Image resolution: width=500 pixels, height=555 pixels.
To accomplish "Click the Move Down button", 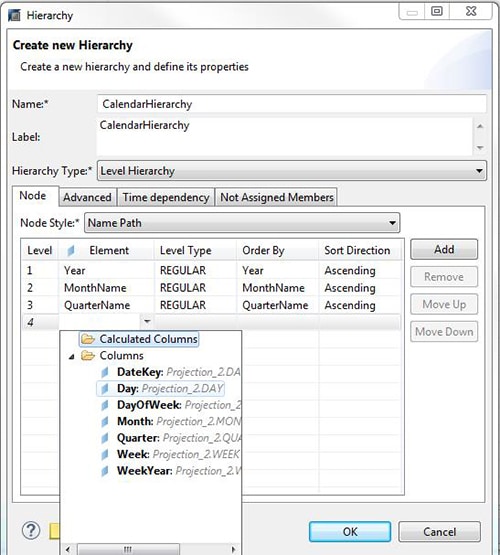I will pos(444,332).
